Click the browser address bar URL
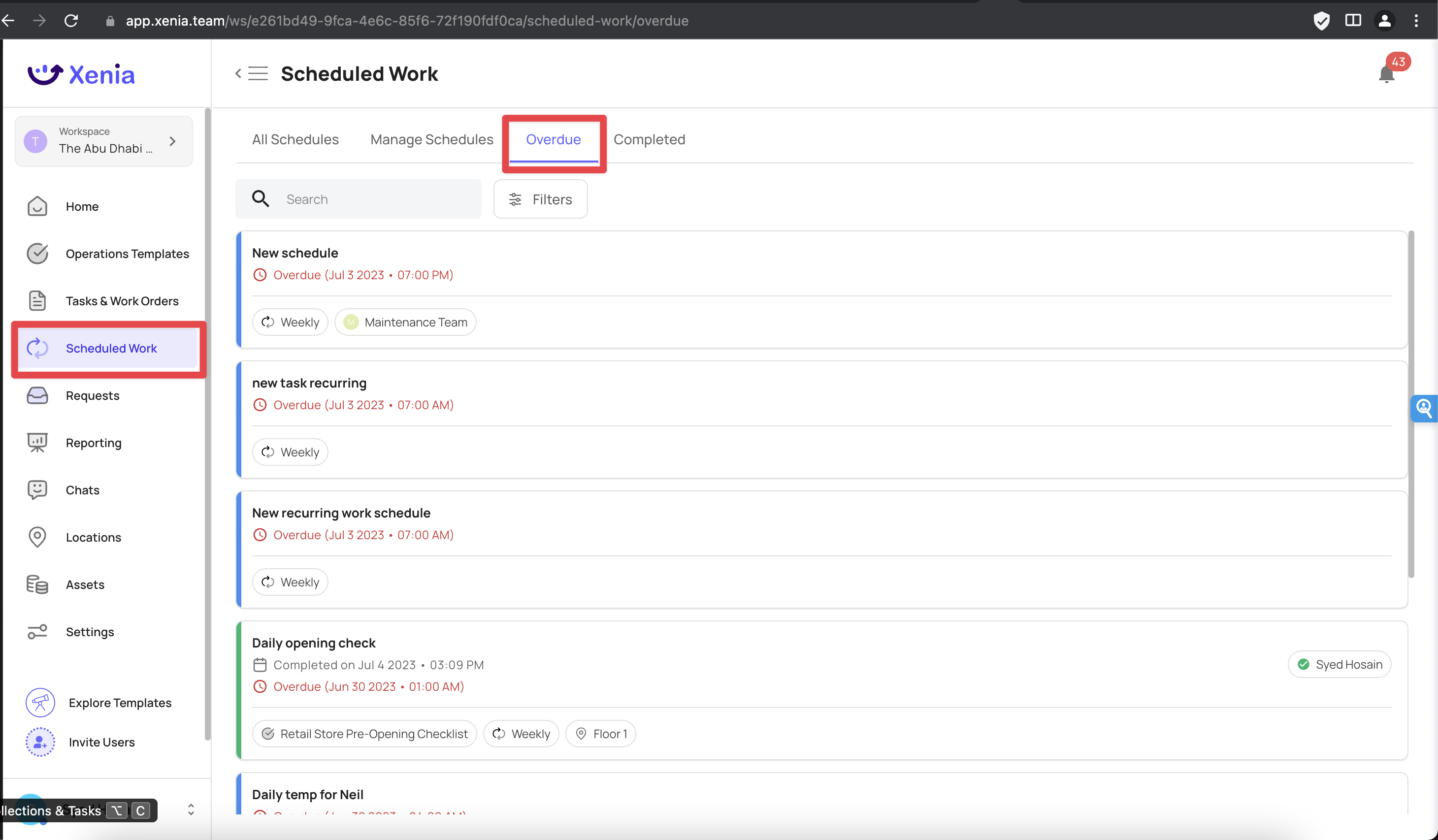Viewport: 1438px width, 840px height. pos(407,21)
